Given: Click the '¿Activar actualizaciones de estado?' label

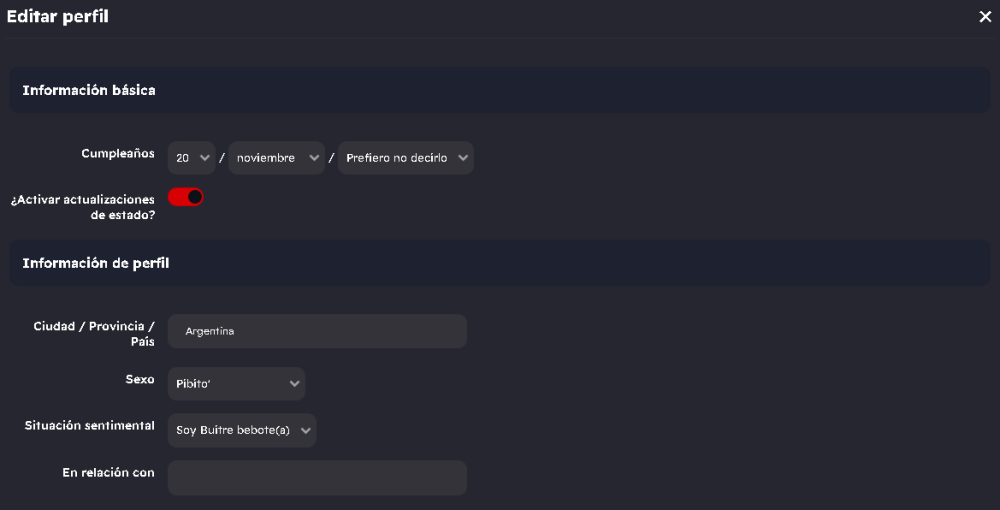Looking at the screenshot, I should (82, 207).
